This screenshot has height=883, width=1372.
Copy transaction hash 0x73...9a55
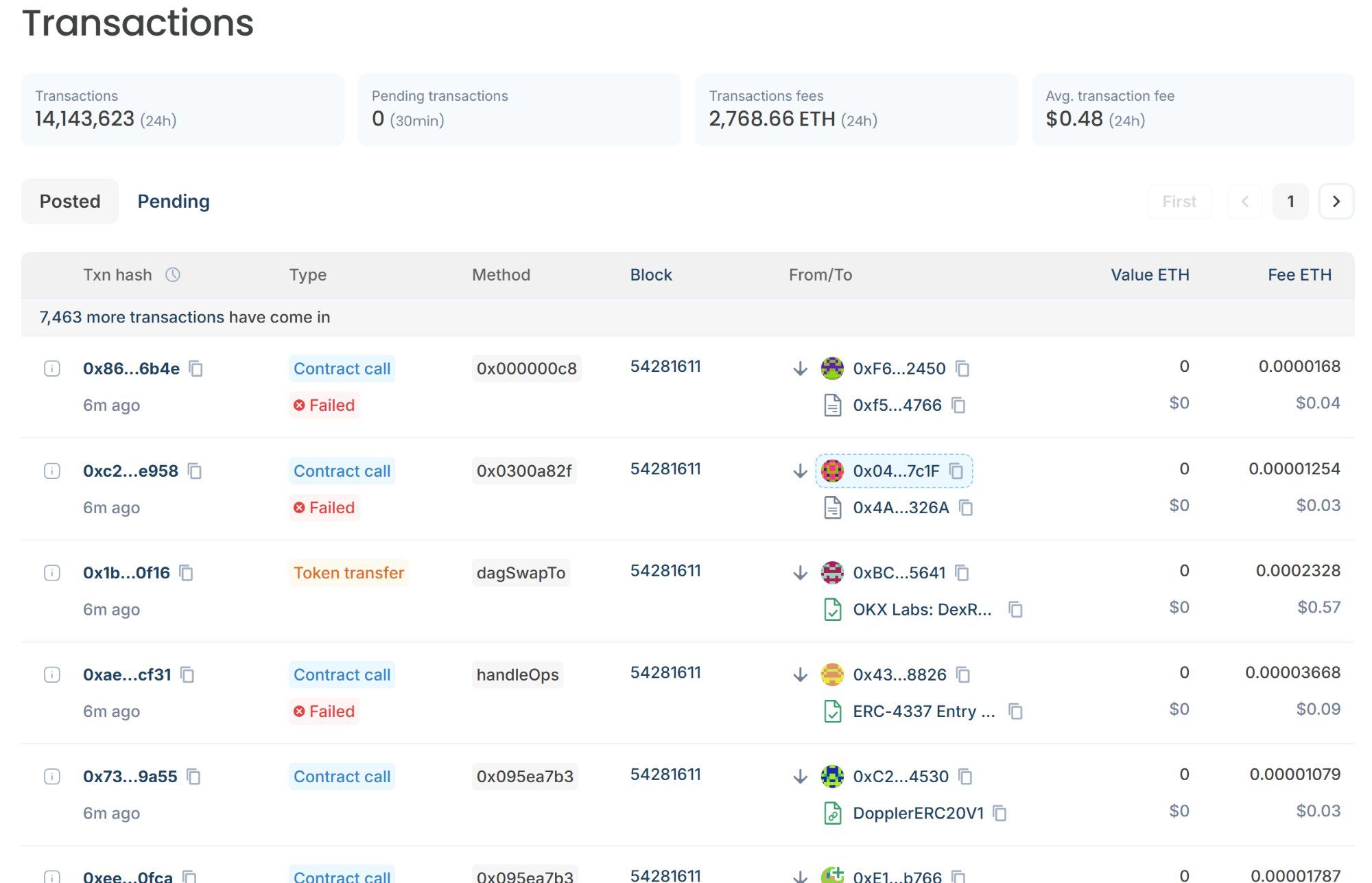193,777
